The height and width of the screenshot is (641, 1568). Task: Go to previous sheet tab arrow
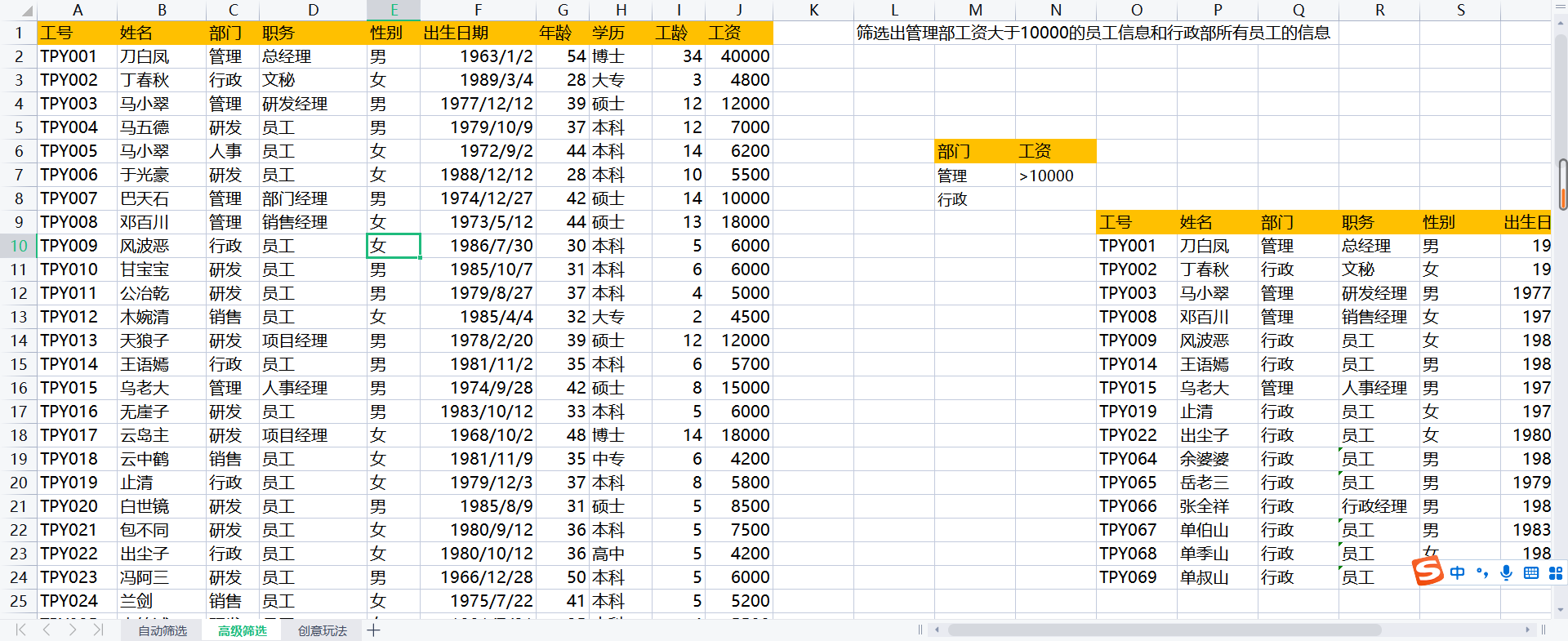coord(47,630)
